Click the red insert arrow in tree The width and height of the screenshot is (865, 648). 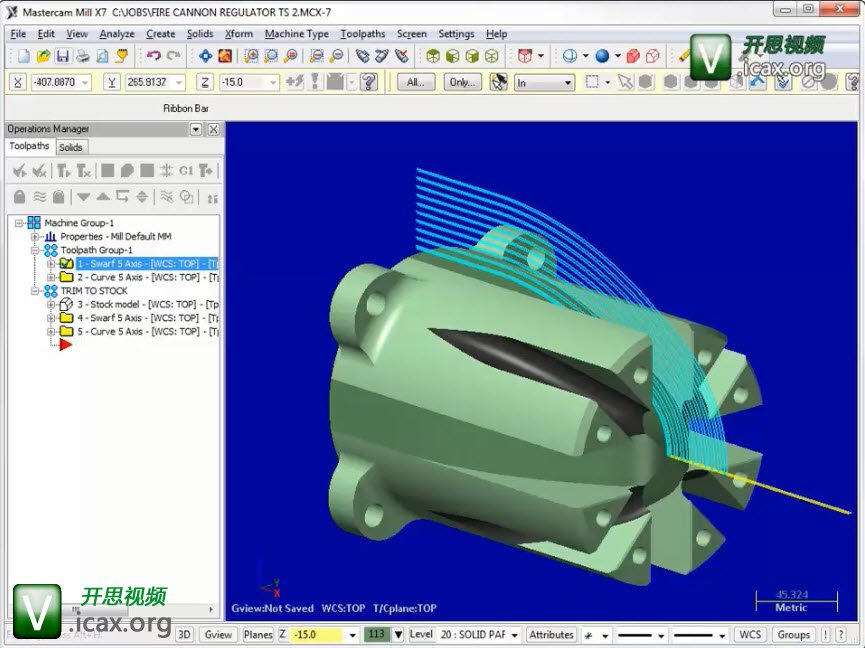pos(66,345)
